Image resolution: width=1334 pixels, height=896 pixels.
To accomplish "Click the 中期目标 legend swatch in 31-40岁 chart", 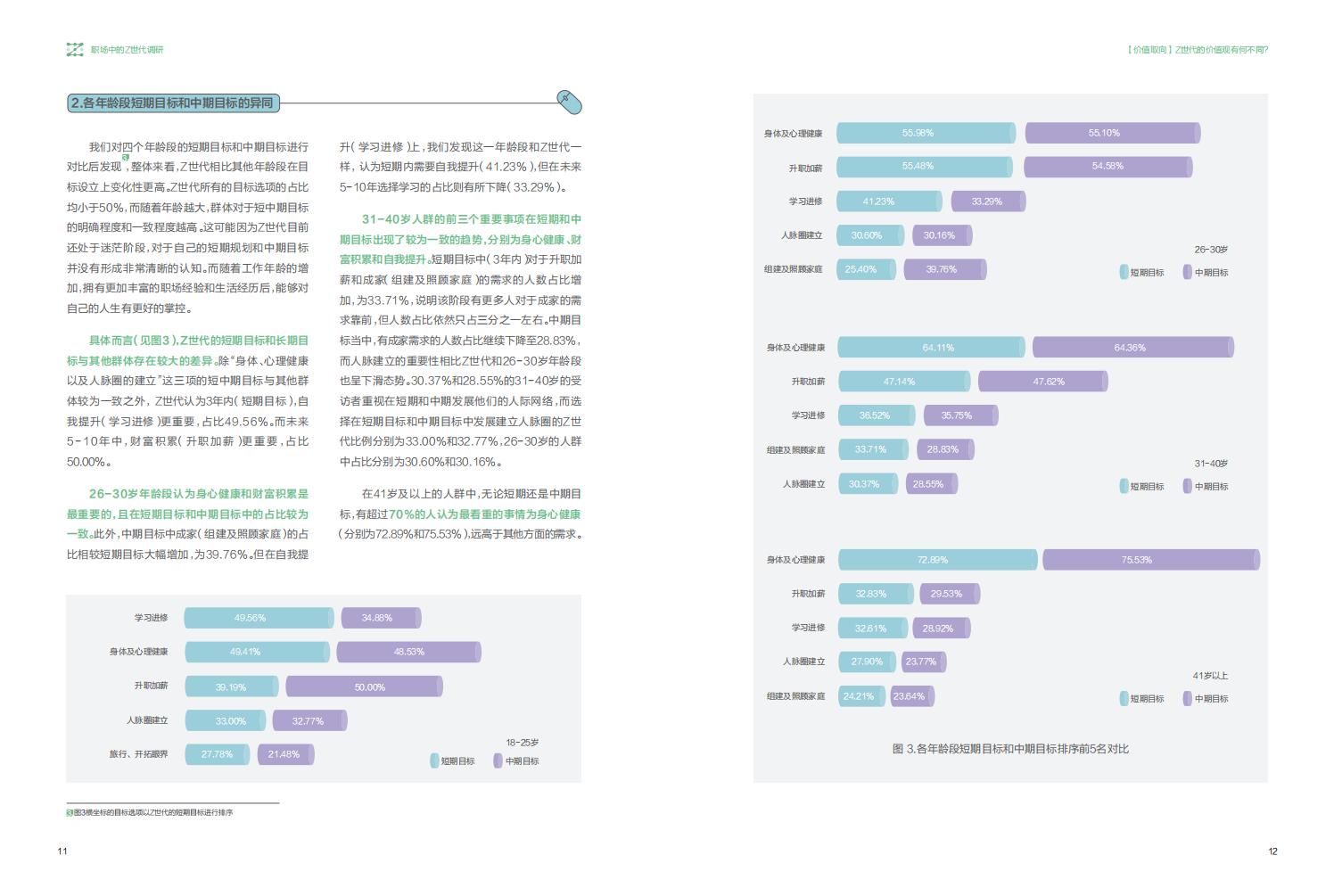I will point(1188,486).
